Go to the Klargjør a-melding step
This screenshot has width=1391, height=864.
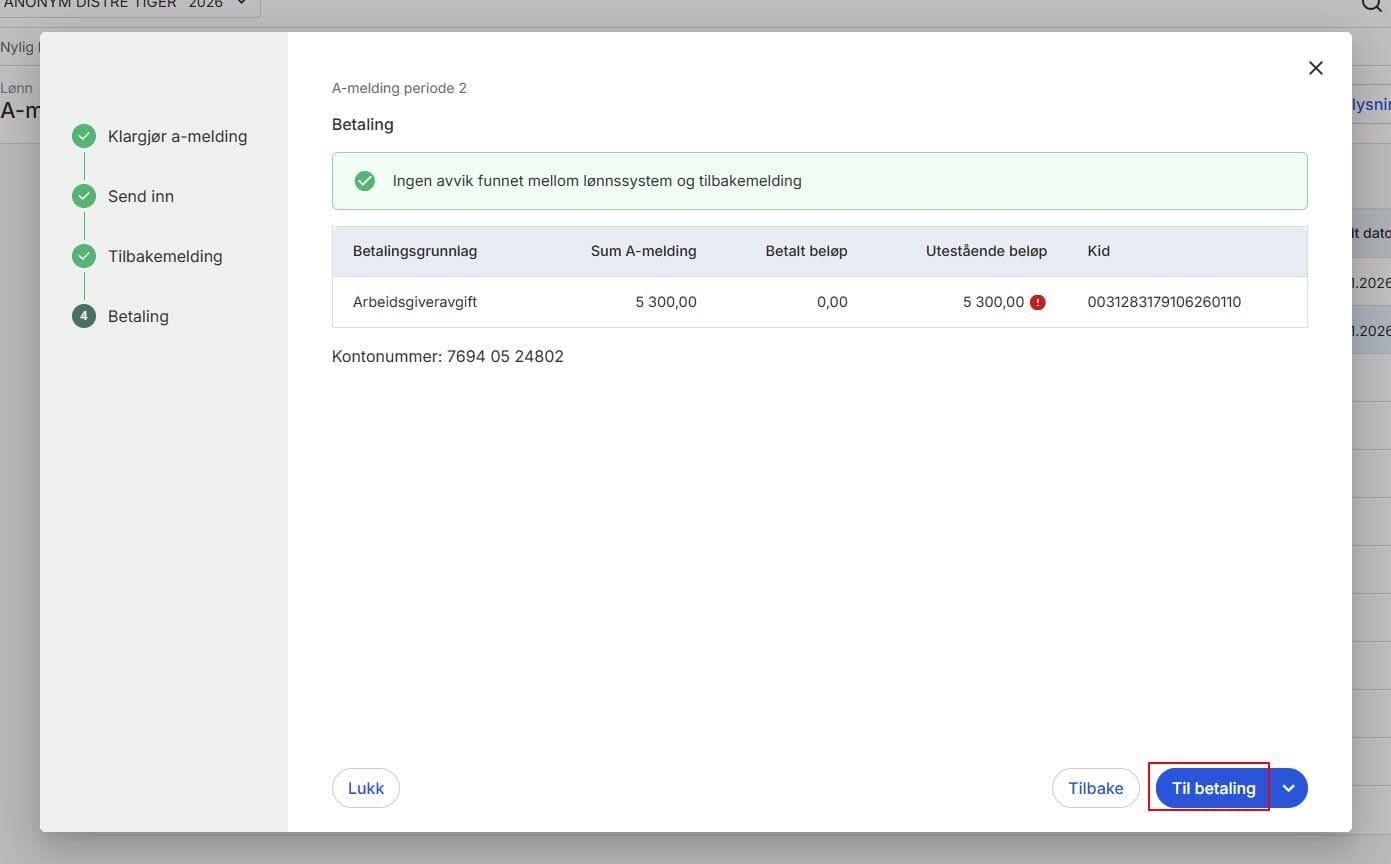(x=177, y=137)
